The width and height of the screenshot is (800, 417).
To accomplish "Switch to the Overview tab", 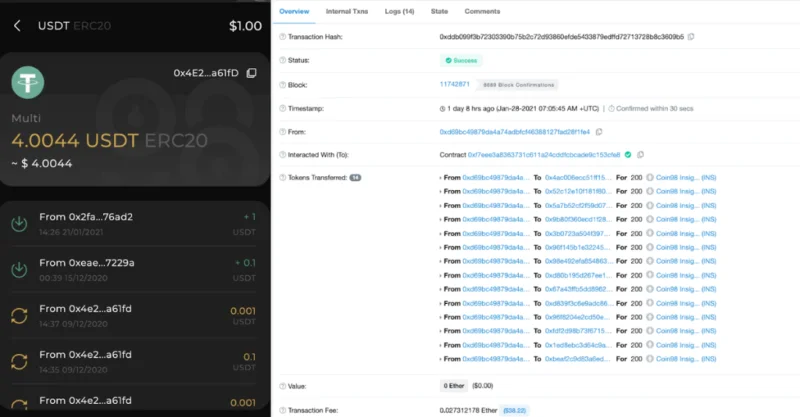I will click(294, 11).
